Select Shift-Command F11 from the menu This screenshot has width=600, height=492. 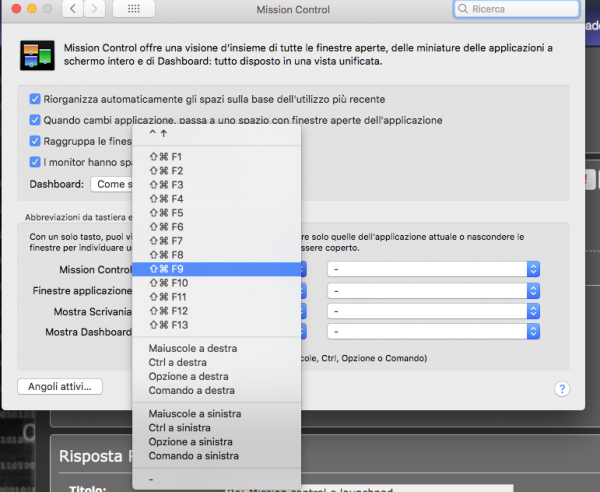(217, 297)
